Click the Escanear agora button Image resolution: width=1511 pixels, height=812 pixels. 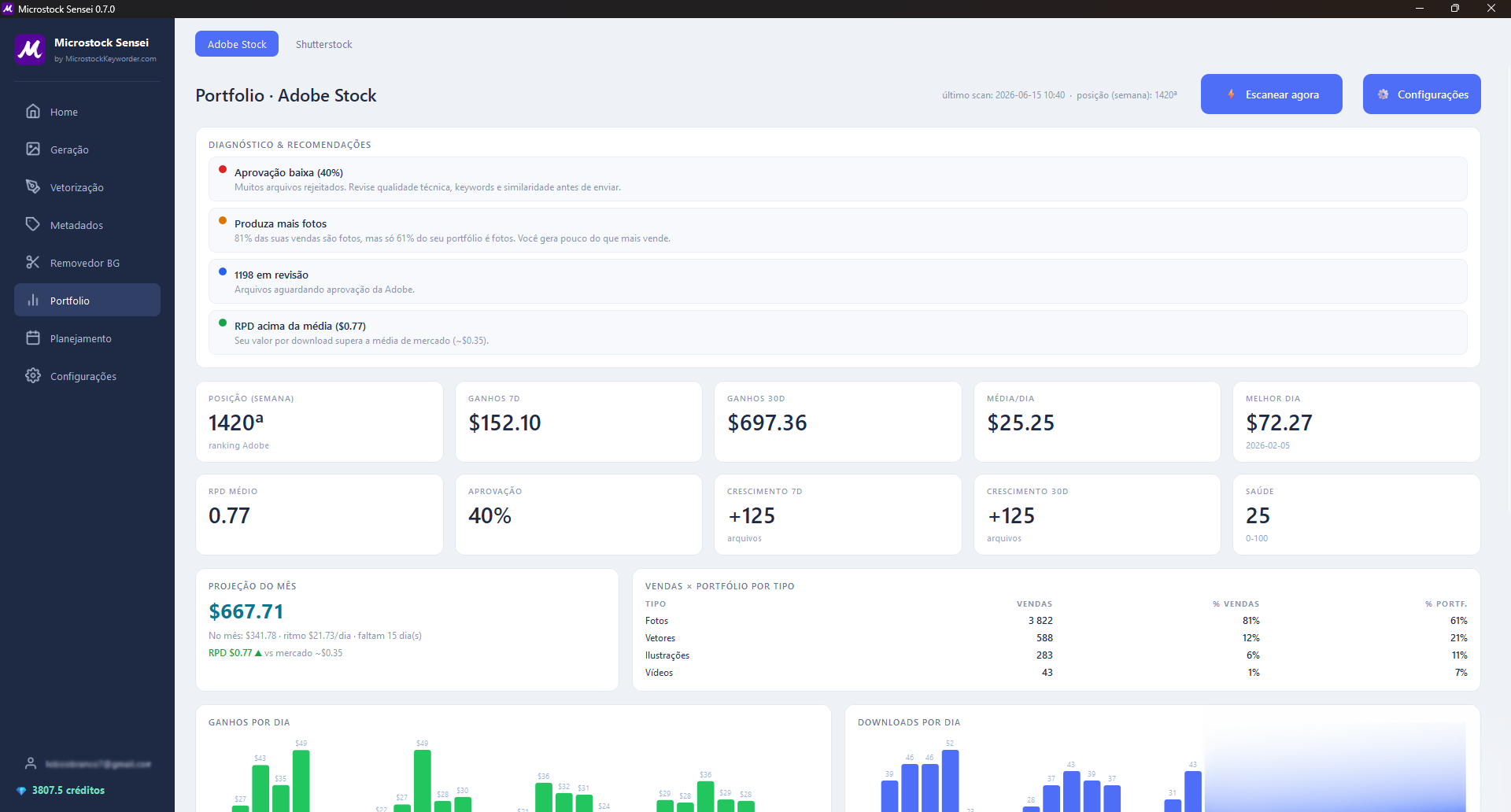(x=1272, y=94)
